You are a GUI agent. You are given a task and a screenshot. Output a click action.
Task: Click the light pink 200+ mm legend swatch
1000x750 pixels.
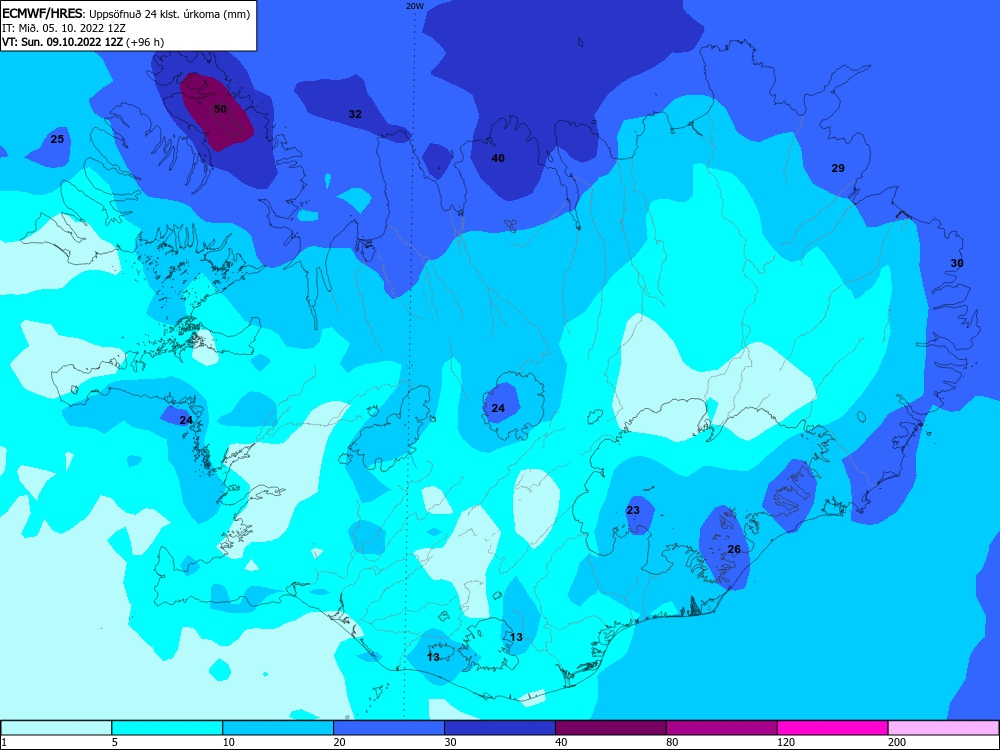point(944,728)
